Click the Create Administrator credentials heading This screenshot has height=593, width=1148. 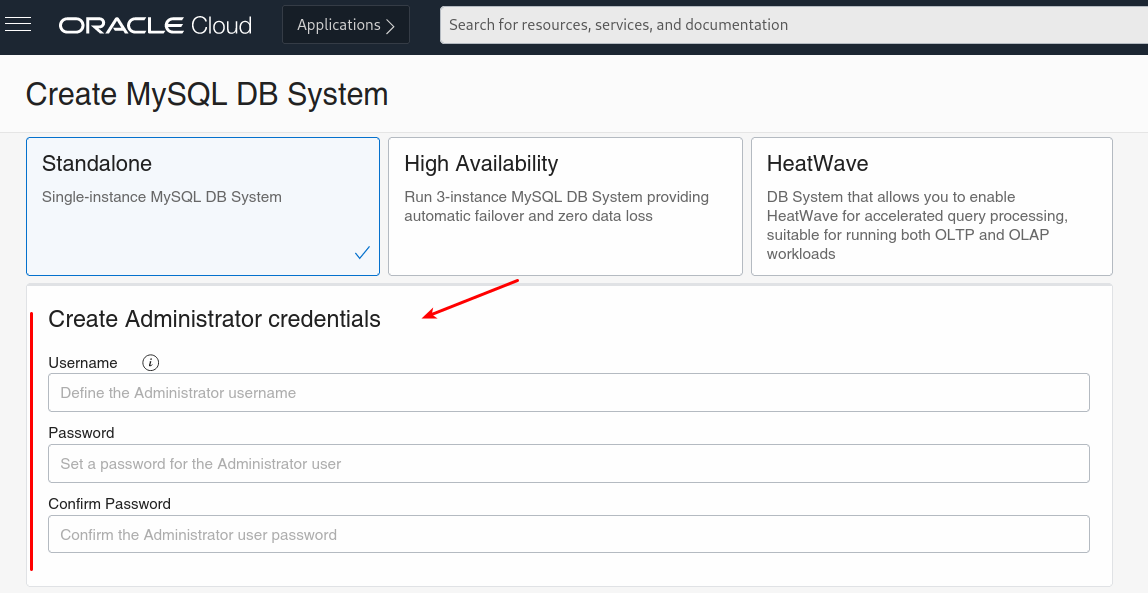214,319
